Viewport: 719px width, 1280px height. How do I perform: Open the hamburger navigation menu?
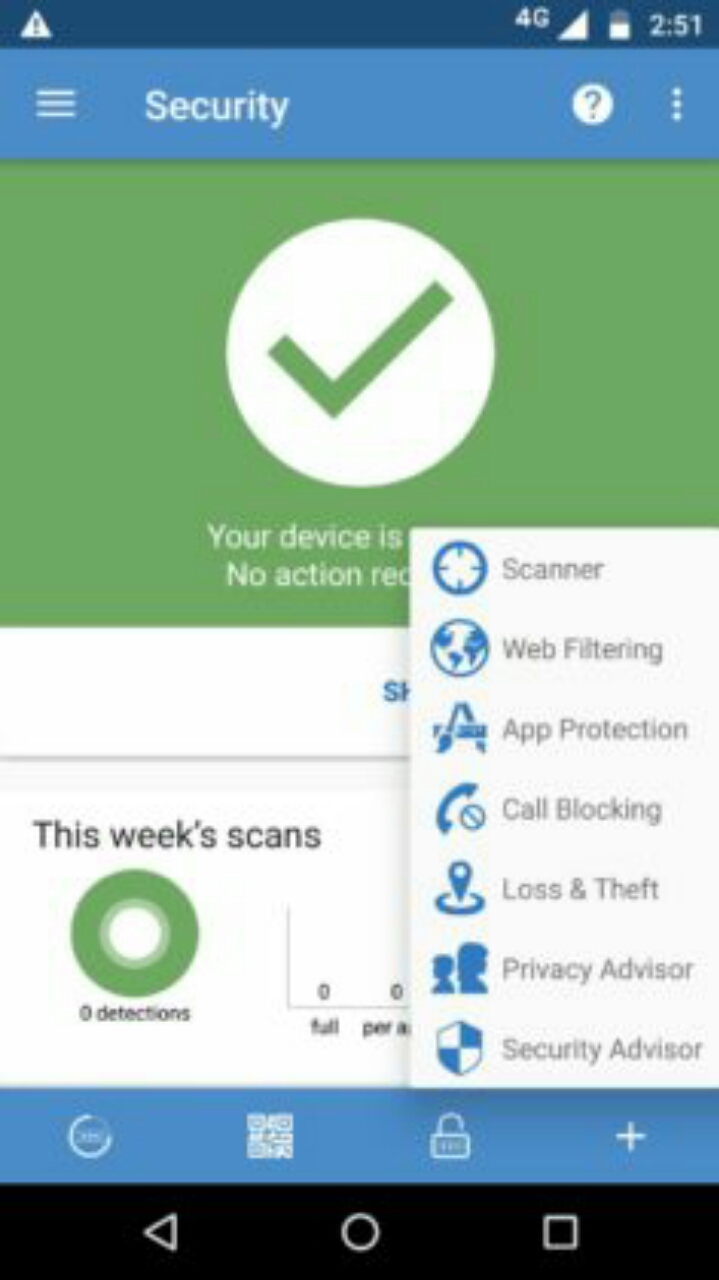56,104
